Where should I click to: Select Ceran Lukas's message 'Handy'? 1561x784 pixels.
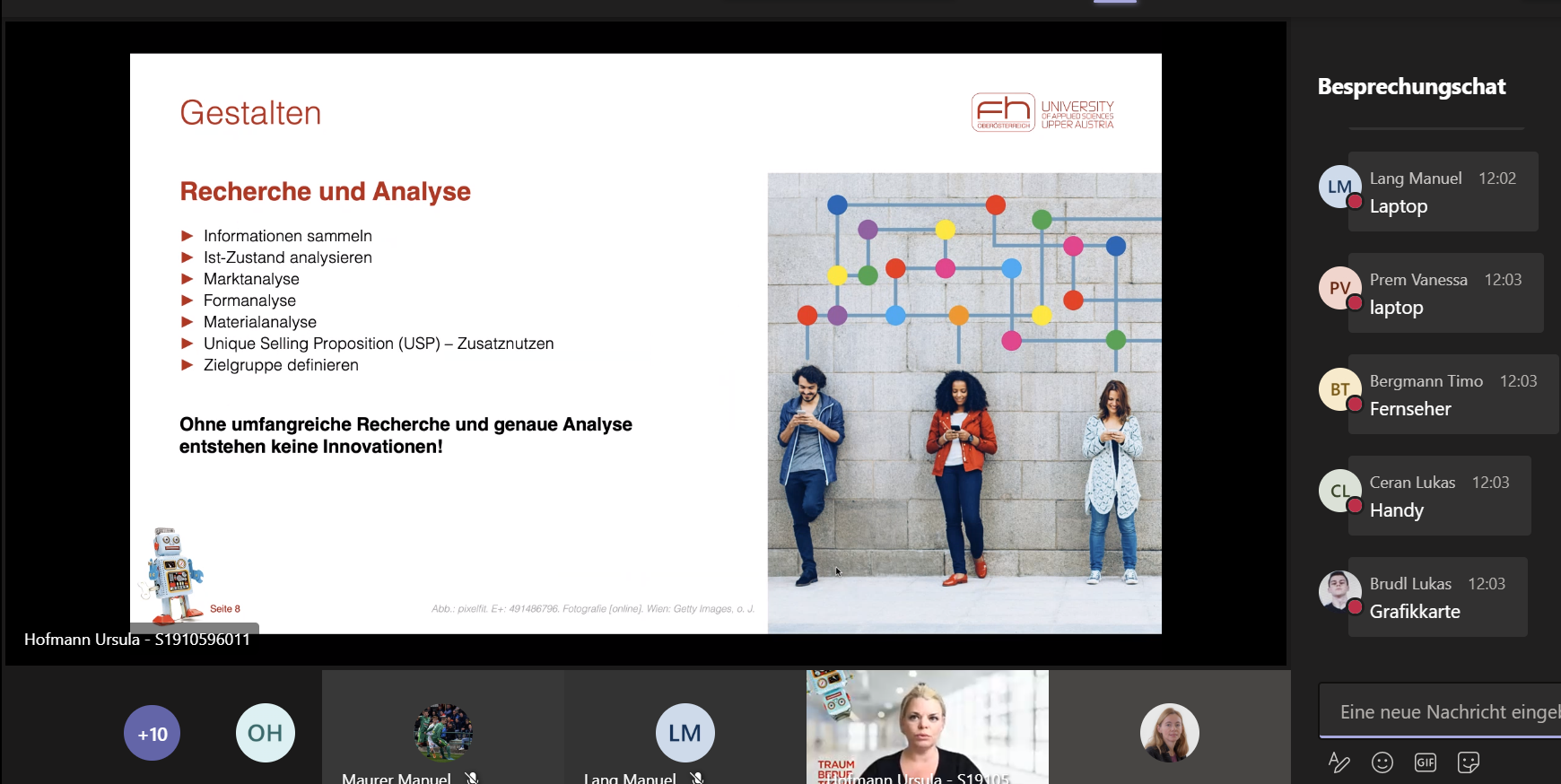tap(1440, 496)
